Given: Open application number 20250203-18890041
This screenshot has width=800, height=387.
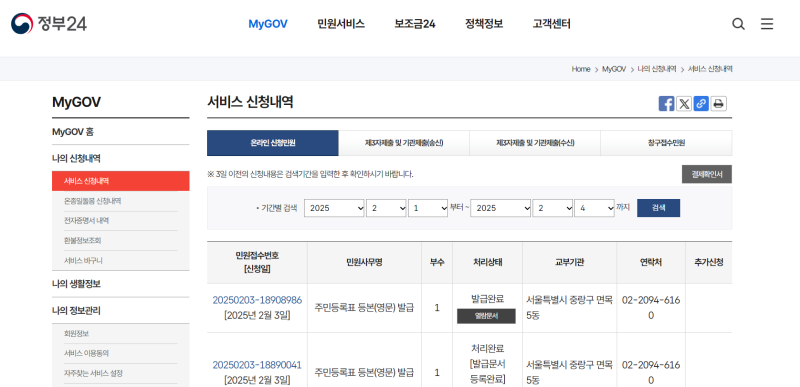Looking at the screenshot, I should [x=257, y=365].
